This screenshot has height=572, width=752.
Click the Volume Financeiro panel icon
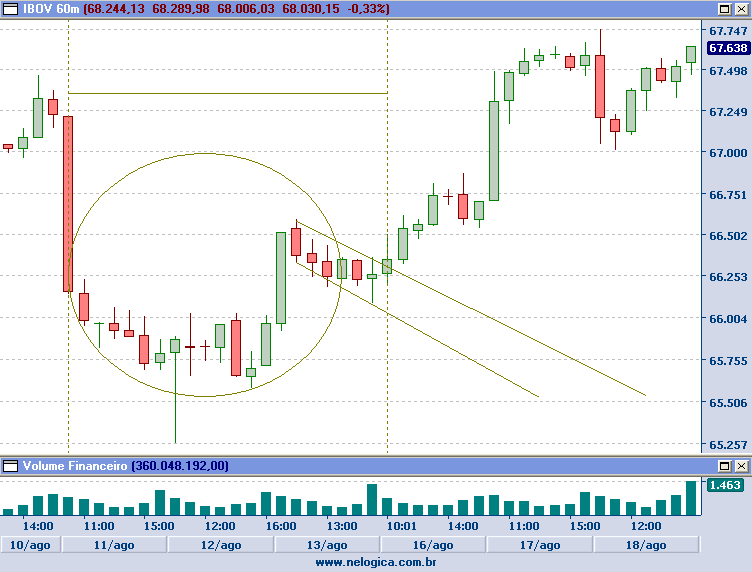(x=11, y=466)
